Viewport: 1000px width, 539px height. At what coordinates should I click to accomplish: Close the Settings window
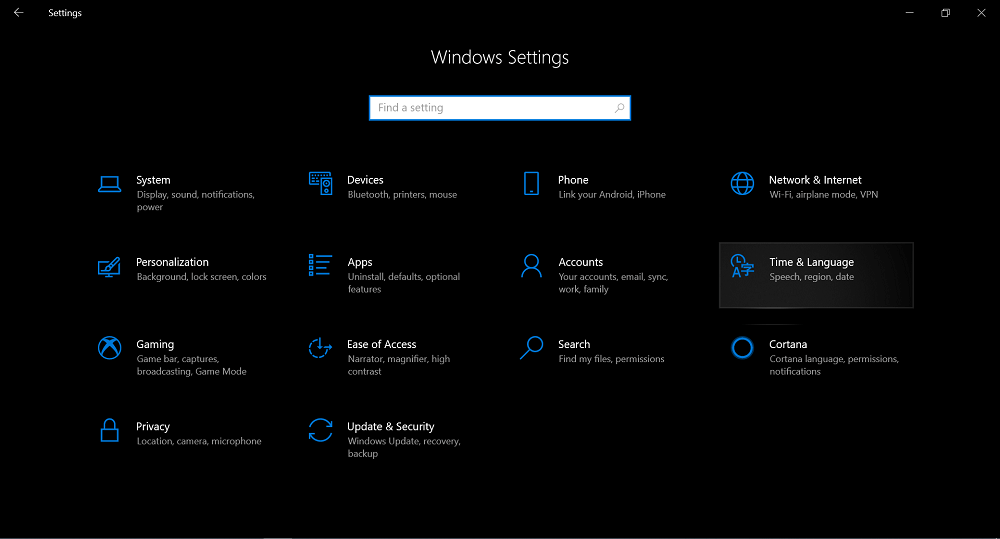(981, 13)
